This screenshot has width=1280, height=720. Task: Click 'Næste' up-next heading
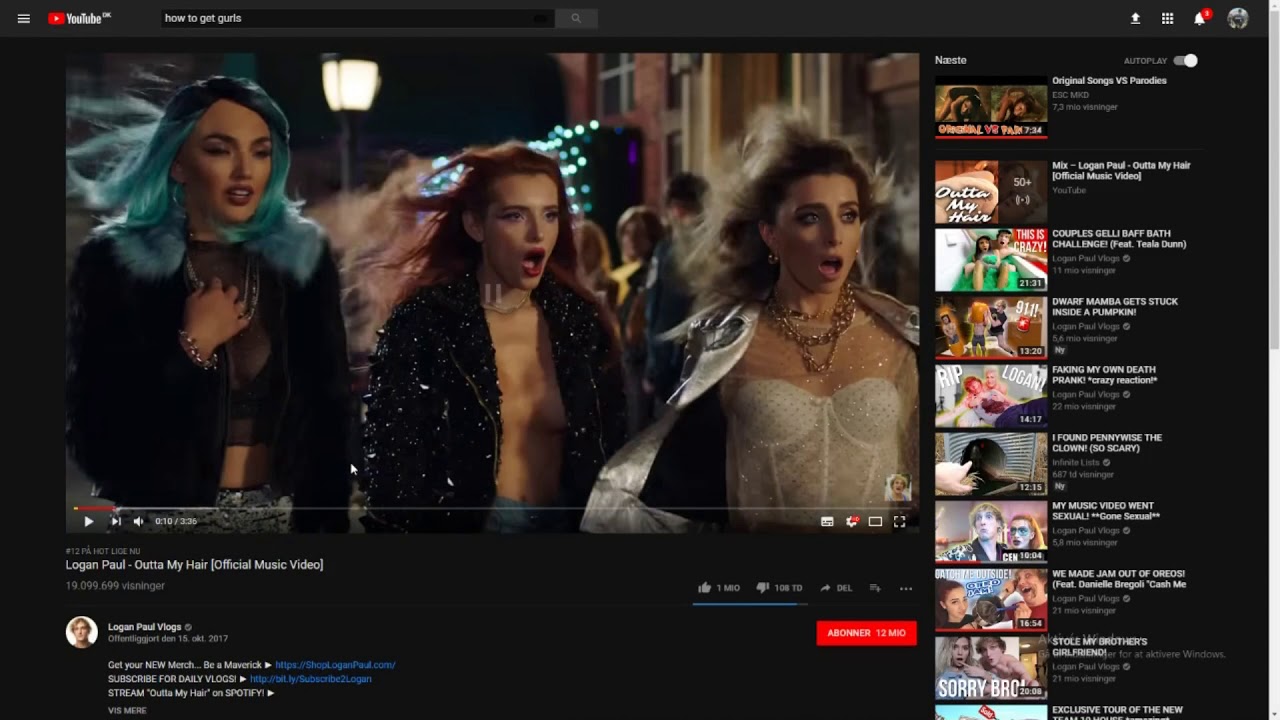tap(951, 60)
